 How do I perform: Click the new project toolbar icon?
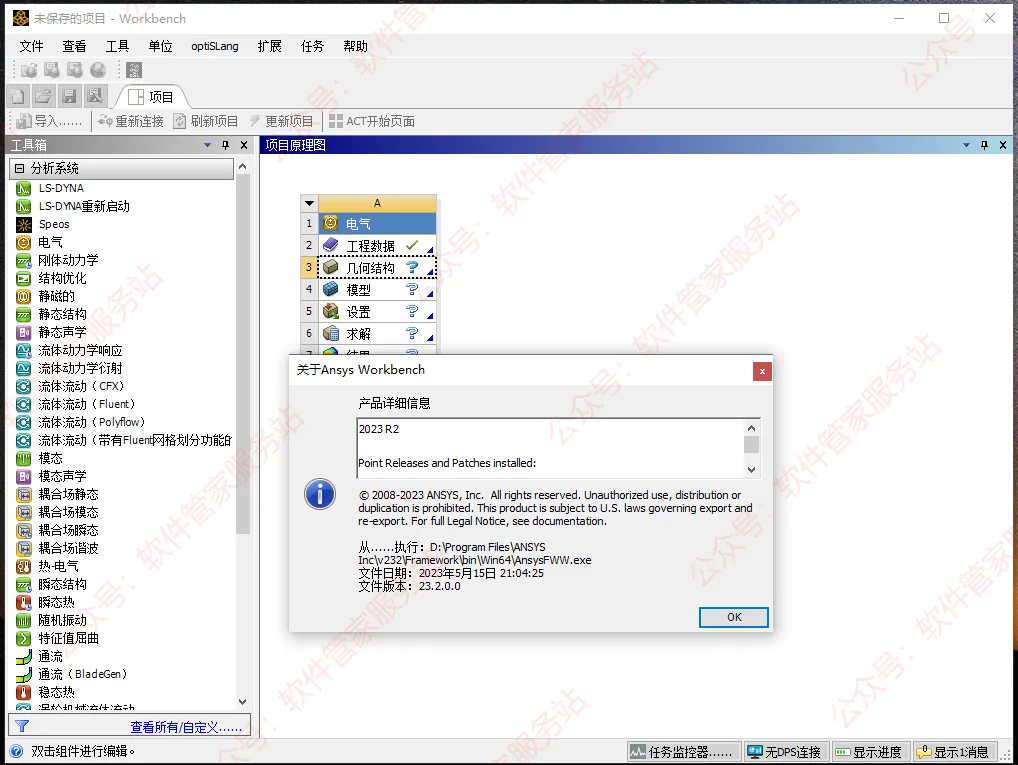tap(18, 97)
